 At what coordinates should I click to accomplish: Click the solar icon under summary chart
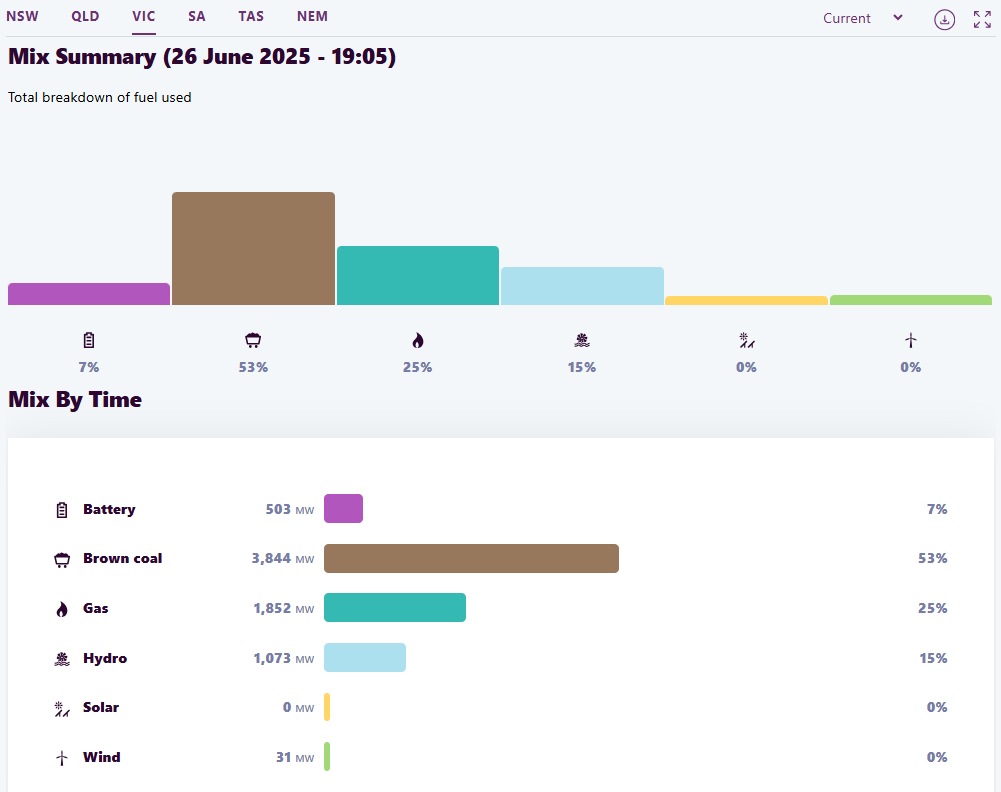[746, 340]
